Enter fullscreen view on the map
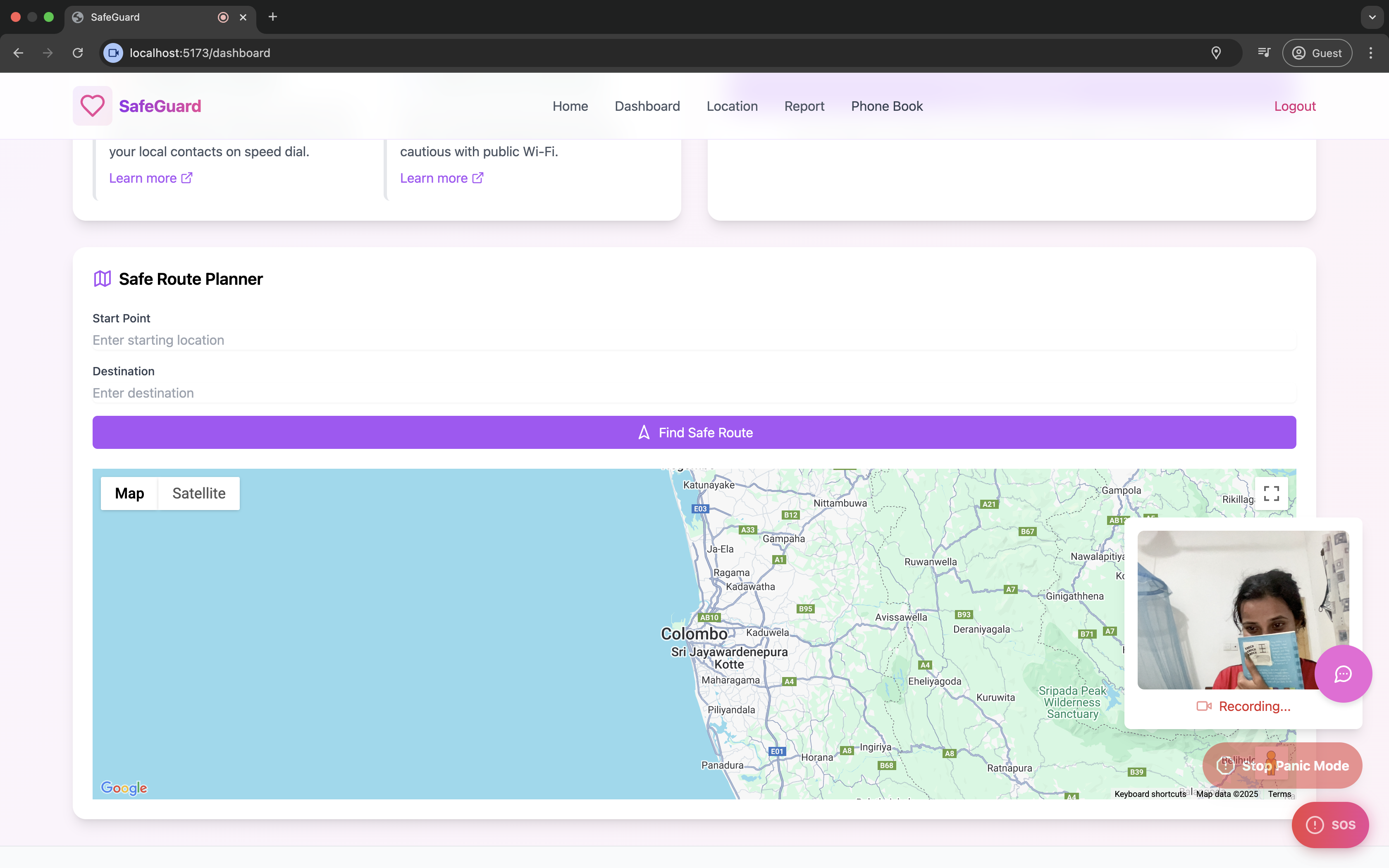 point(1271,493)
